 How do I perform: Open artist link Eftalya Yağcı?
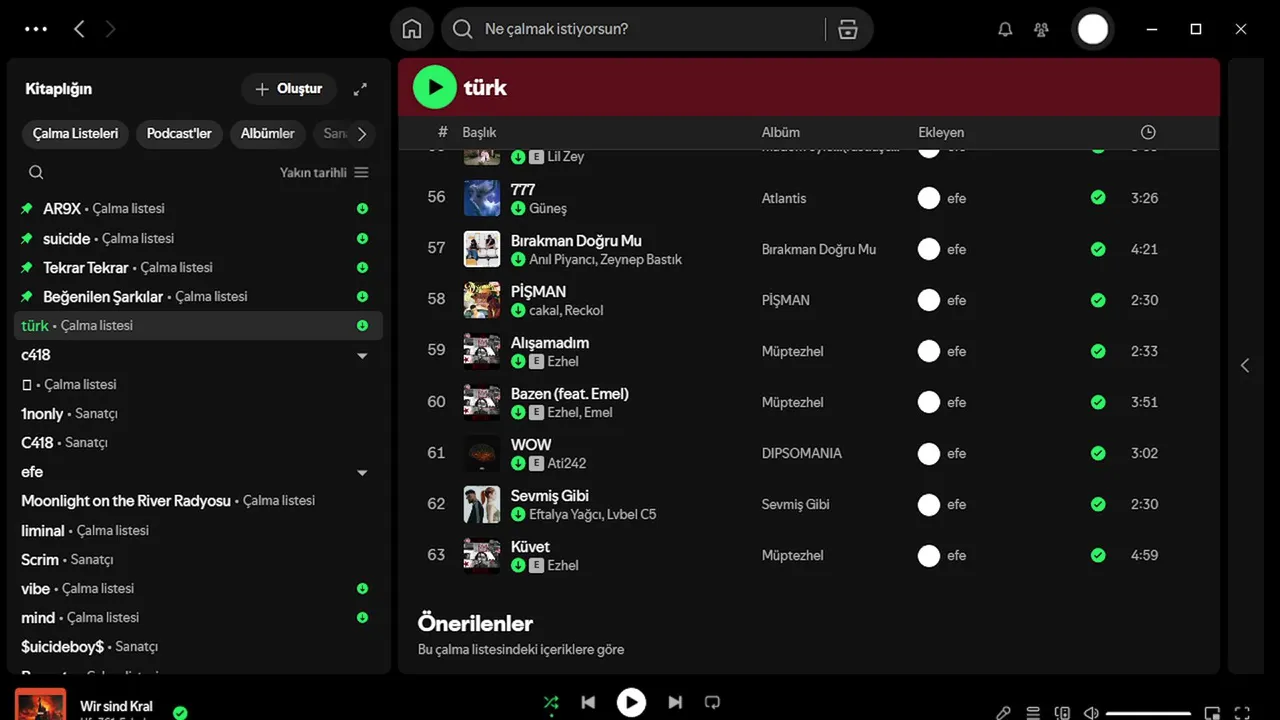[566, 514]
